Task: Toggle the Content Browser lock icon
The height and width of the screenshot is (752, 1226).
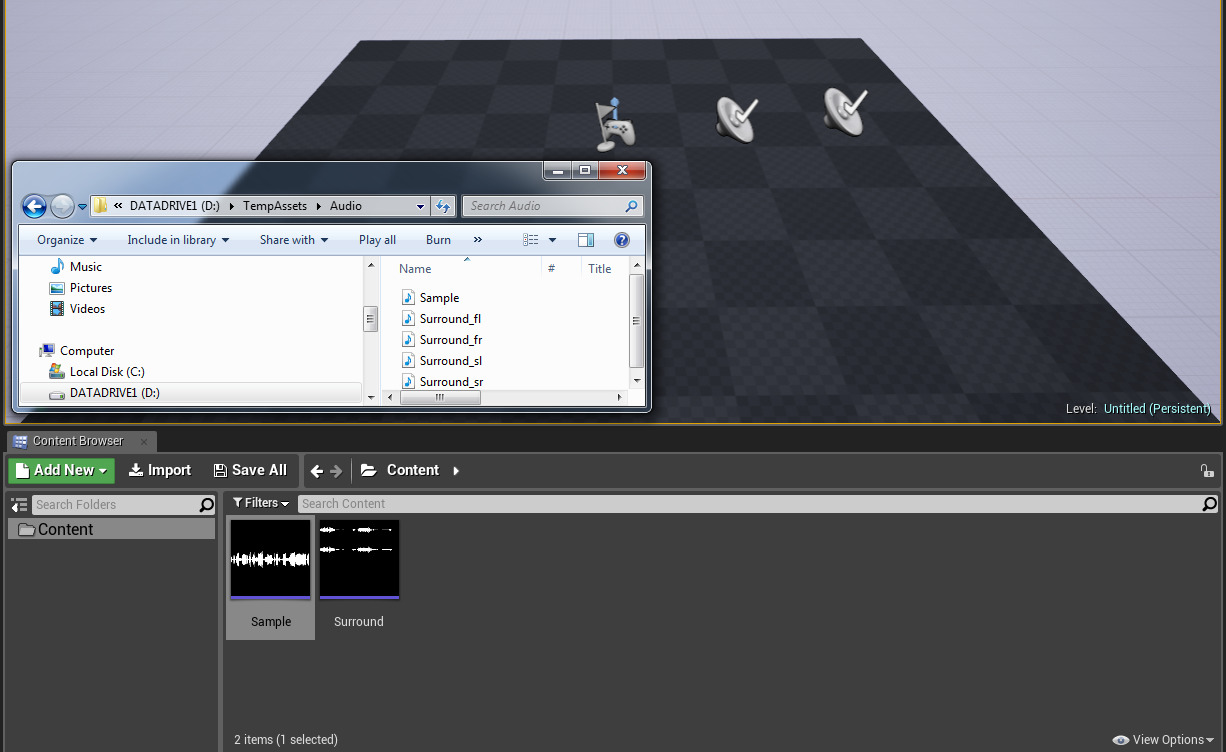Action: coord(1207,470)
